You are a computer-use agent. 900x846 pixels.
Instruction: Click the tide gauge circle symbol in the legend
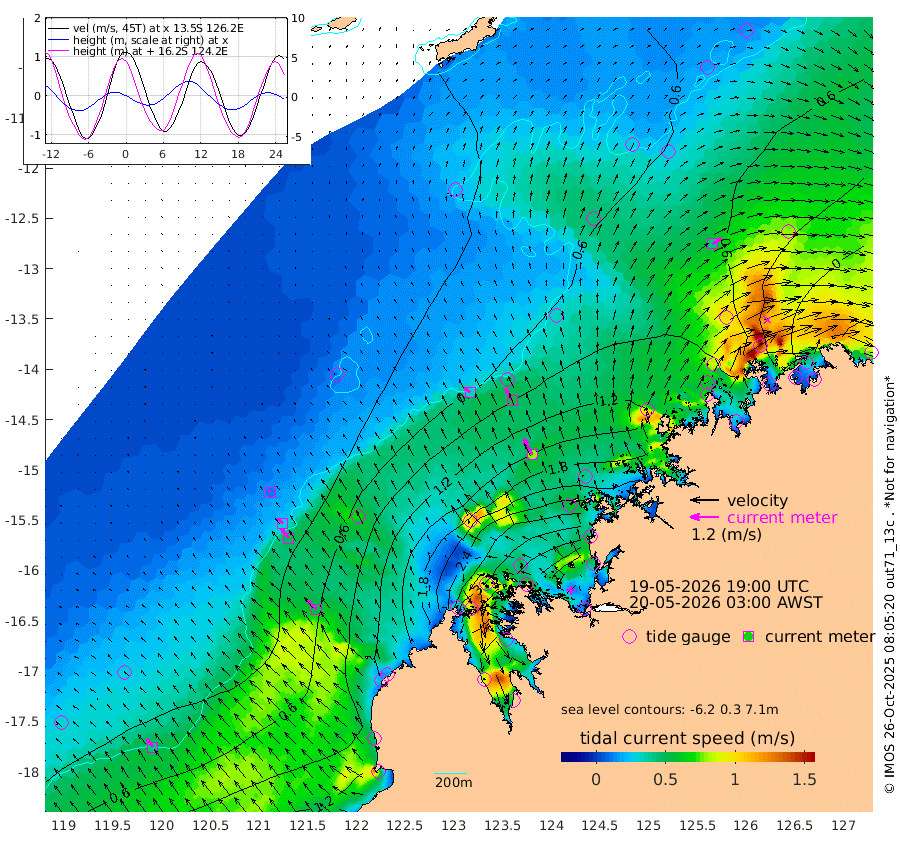click(x=630, y=637)
